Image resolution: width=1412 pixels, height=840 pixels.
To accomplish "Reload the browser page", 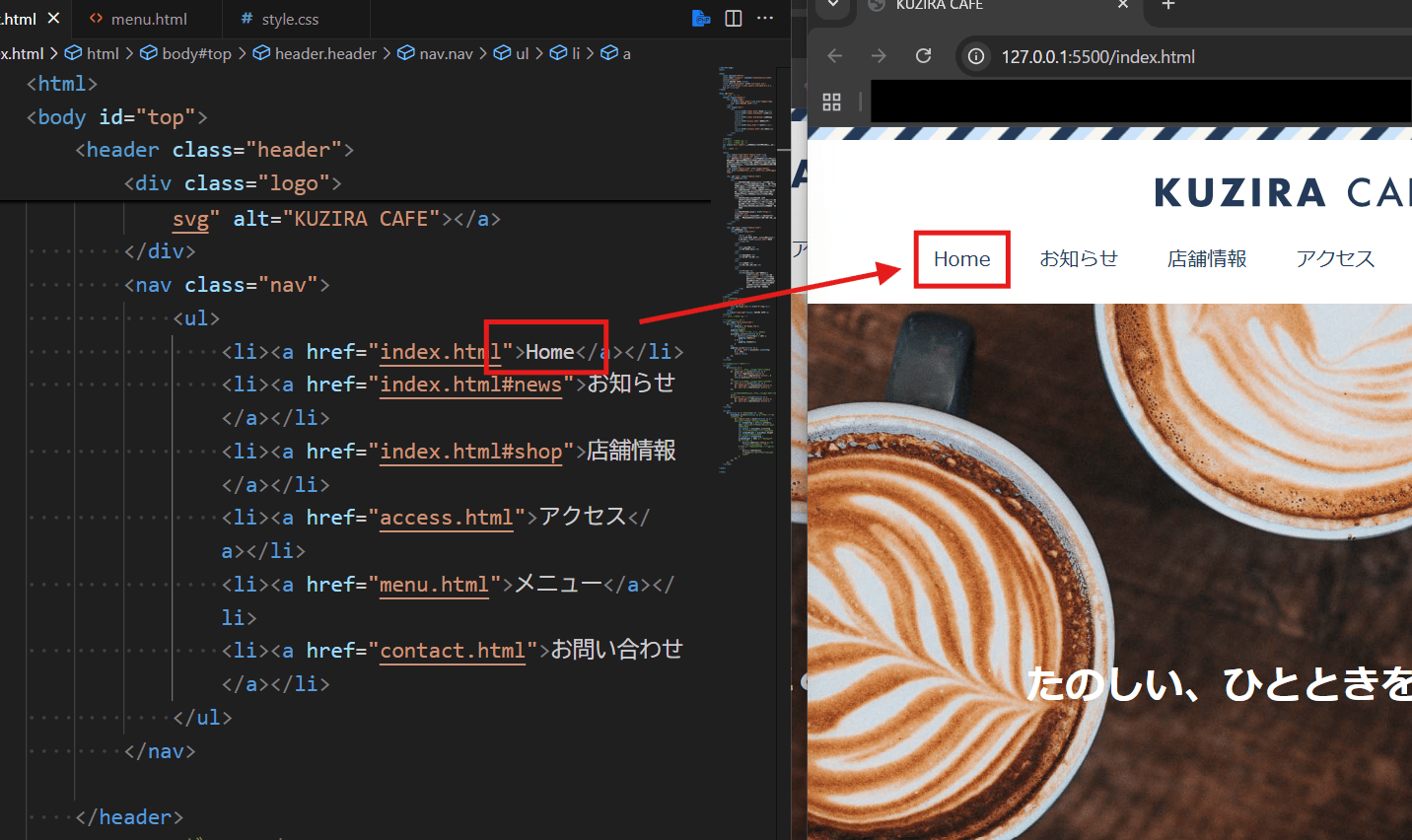I will (923, 56).
